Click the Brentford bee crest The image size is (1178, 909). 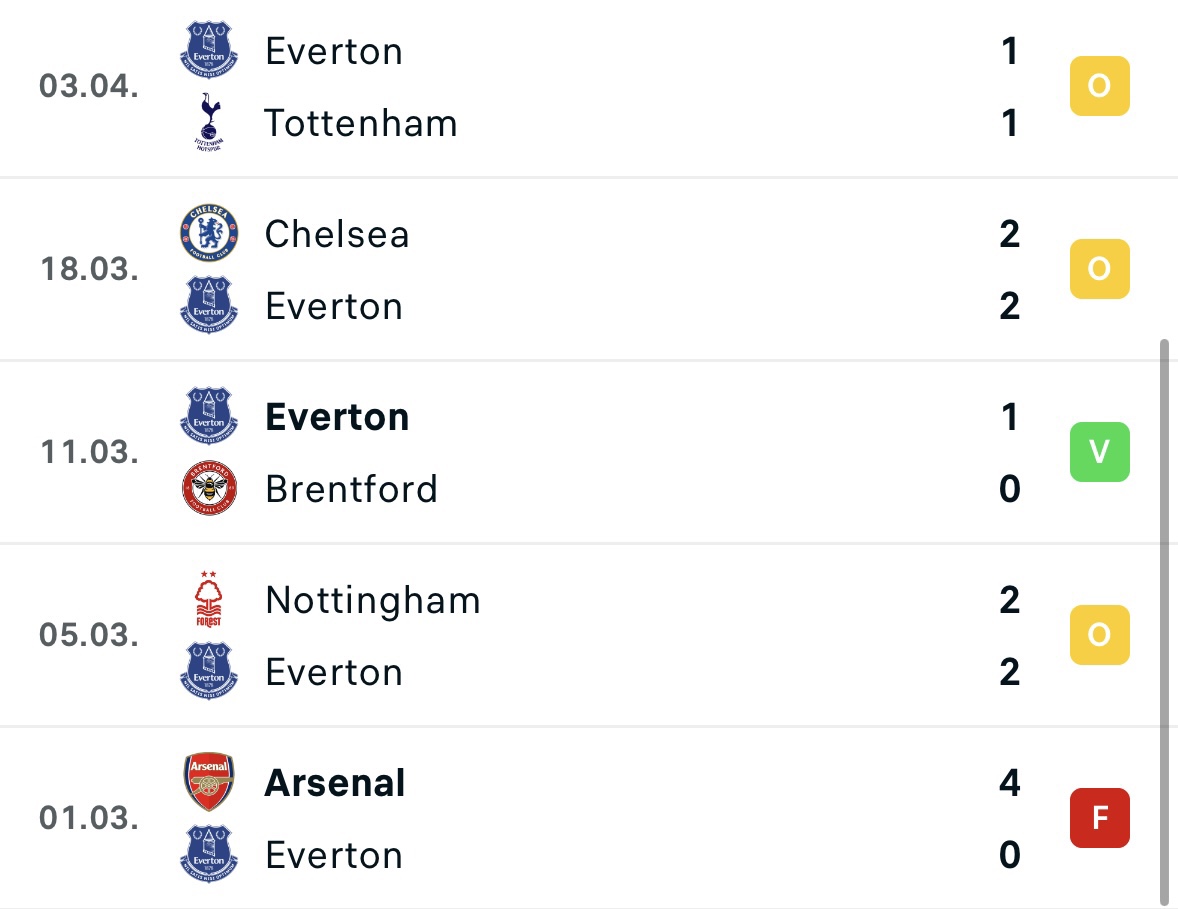pyautogui.click(x=210, y=488)
